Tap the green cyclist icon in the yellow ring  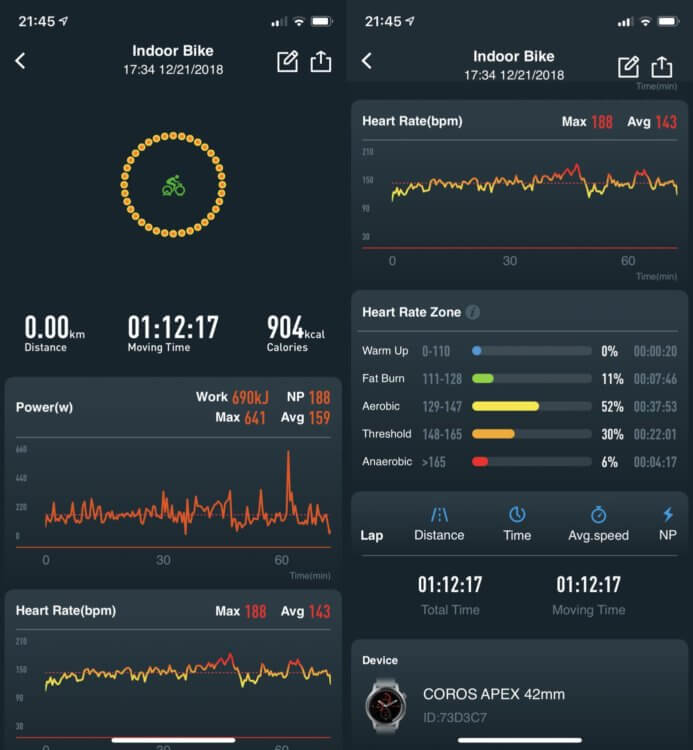[x=173, y=185]
